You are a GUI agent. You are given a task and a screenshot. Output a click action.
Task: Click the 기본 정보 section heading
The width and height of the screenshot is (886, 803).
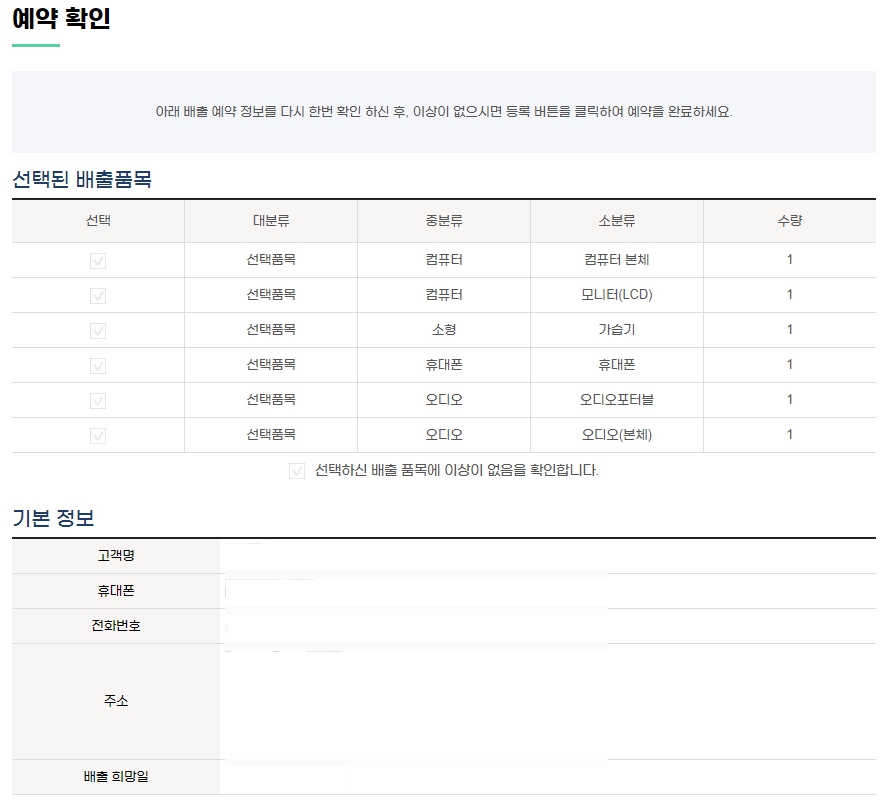(x=53, y=518)
